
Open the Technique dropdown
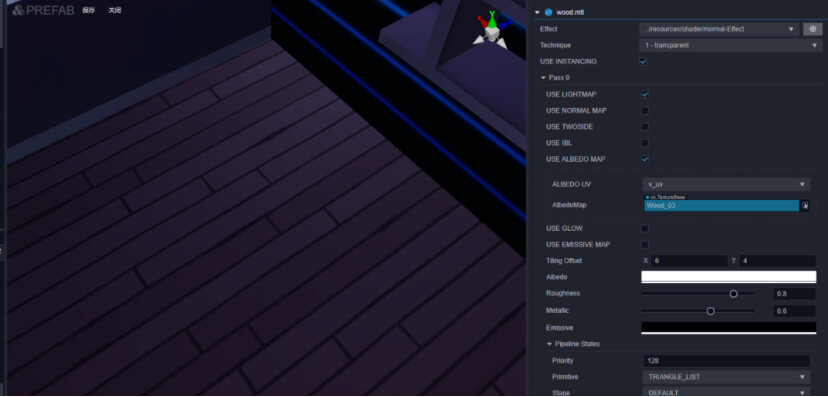coord(730,45)
